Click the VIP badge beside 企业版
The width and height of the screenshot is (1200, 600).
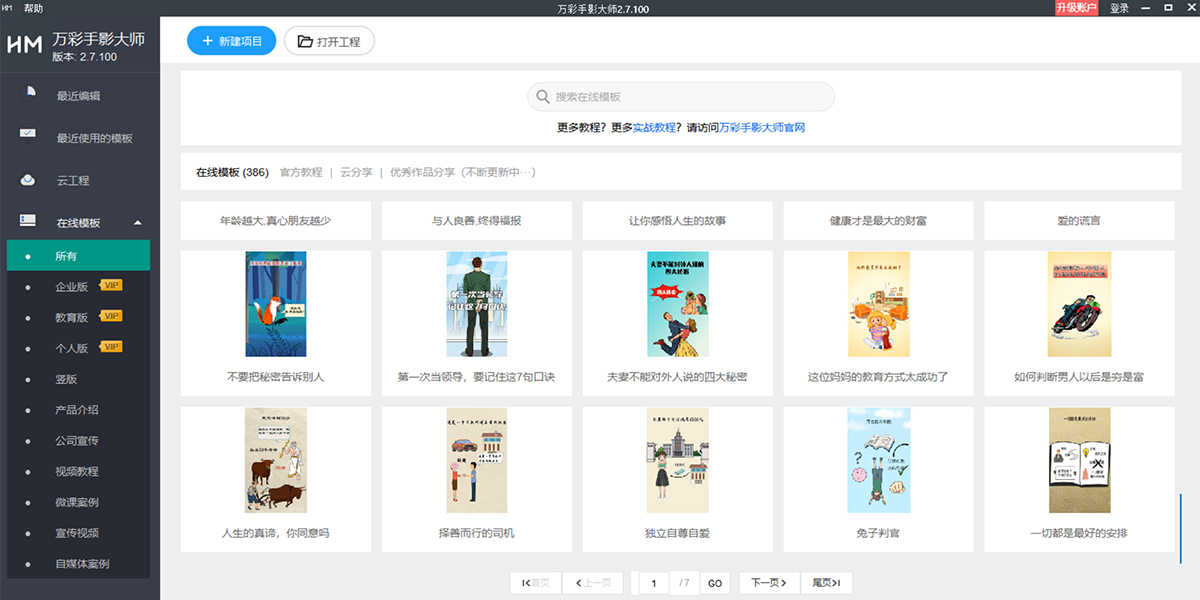pos(111,286)
